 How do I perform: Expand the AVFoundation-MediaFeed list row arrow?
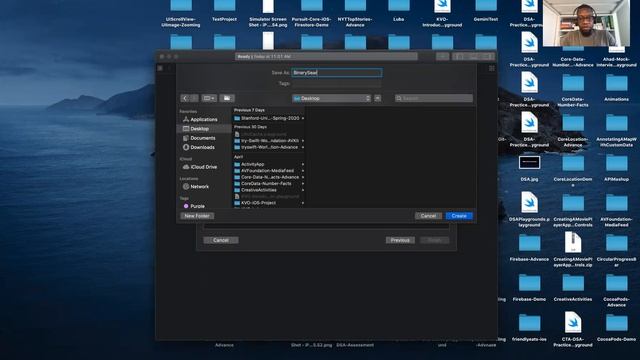(302, 171)
